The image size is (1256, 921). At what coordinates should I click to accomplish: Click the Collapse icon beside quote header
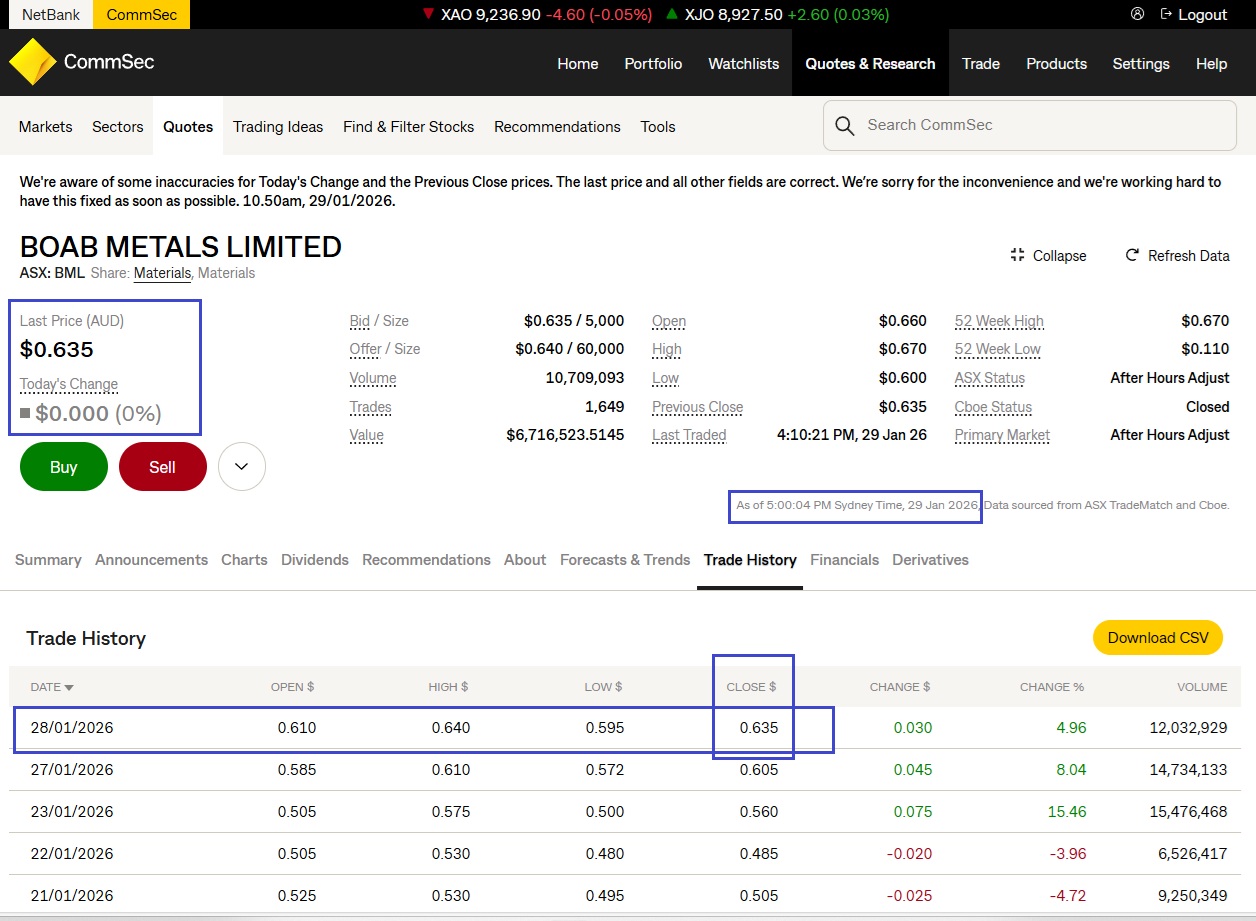[1017, 255]
